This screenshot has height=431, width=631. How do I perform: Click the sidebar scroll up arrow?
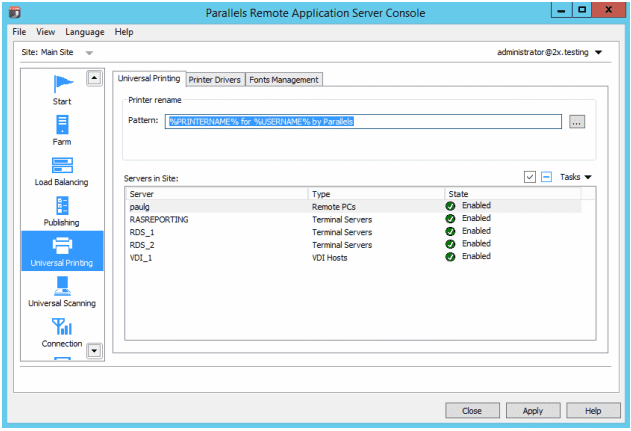coord(94,78)
